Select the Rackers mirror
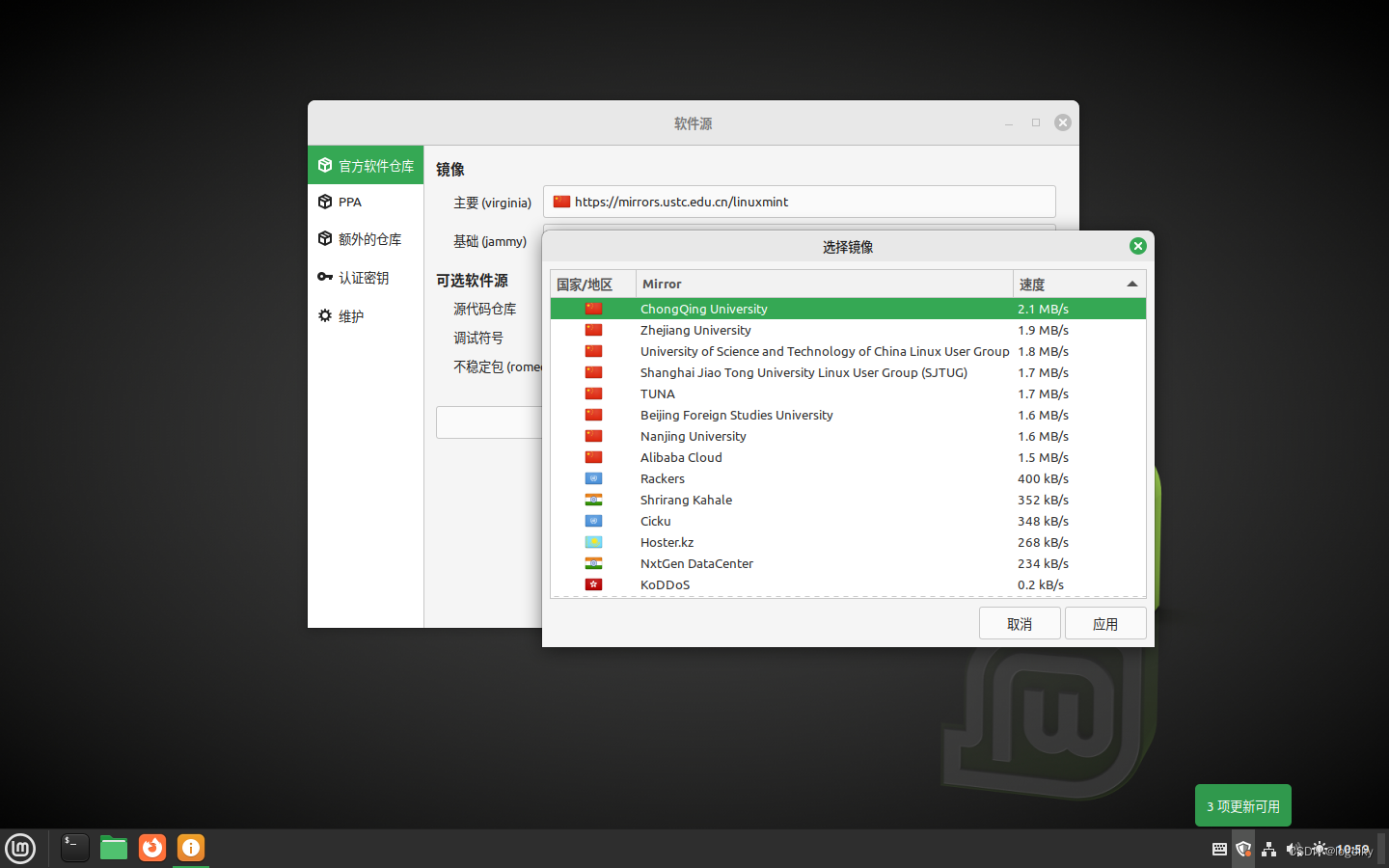 pyautogui.click(x=848, y=478)
